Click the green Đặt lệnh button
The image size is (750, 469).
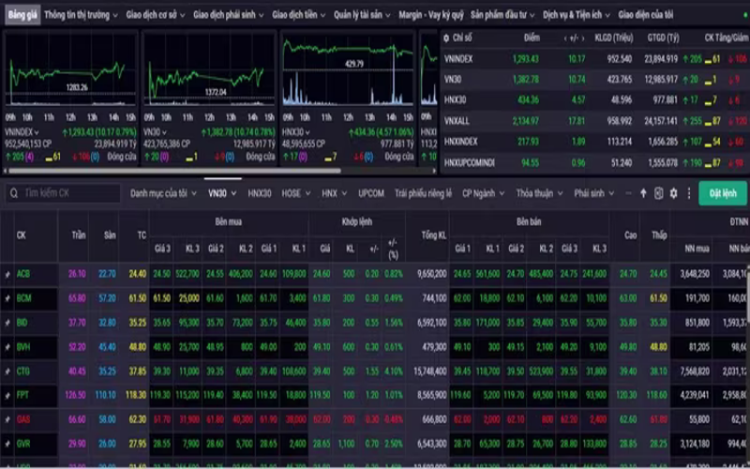[x=722, y=193]
